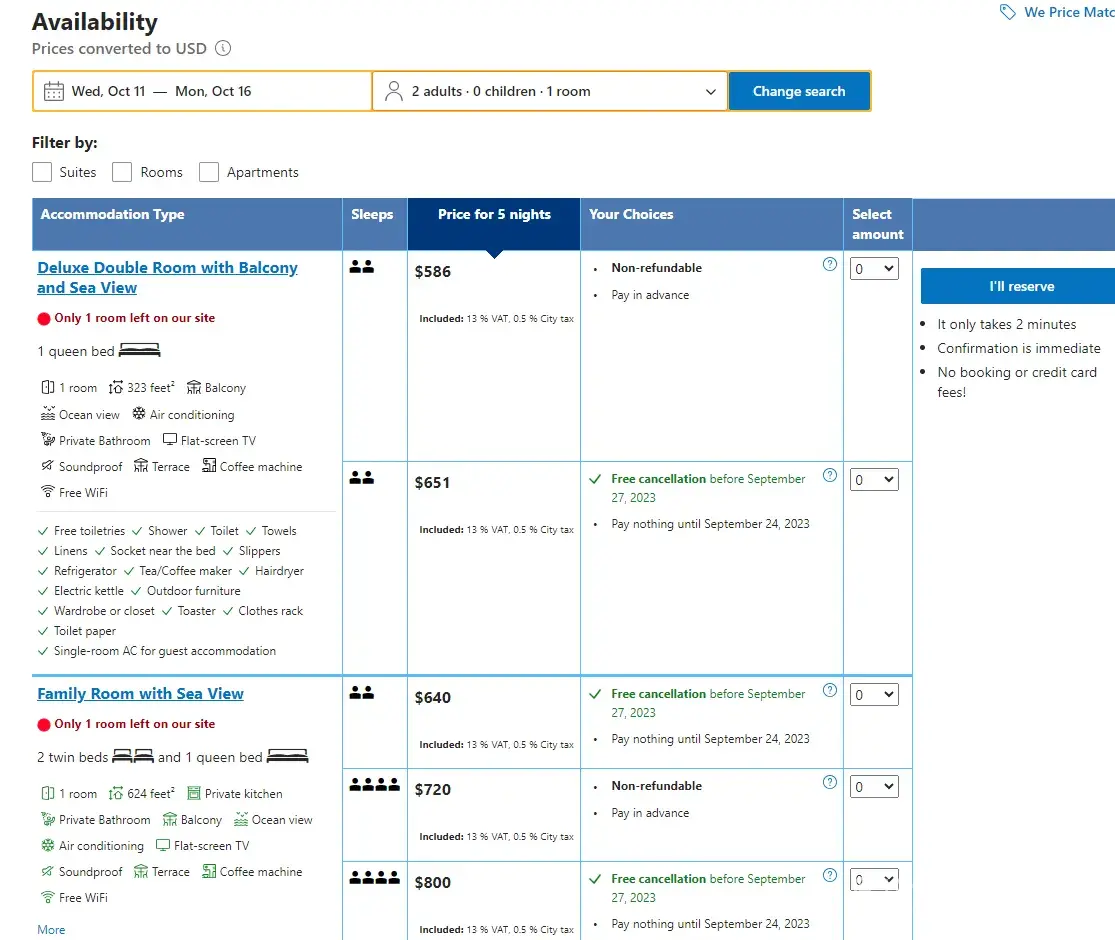This screenshot has width=1115, height=940.
Task: Check the Suites filter checkbox
Action: click(42, 172)
